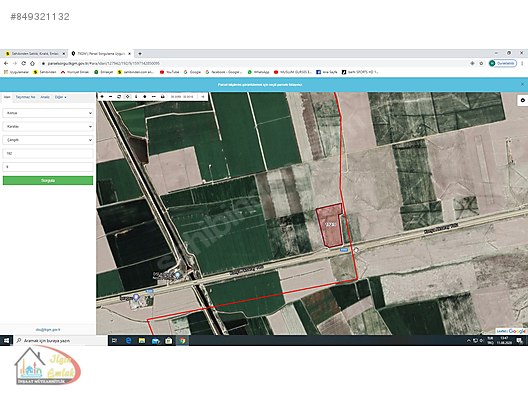Click the map settings gear icon
Image resolution: width=528 pixels, height=396 pixels.
[523, 100]
